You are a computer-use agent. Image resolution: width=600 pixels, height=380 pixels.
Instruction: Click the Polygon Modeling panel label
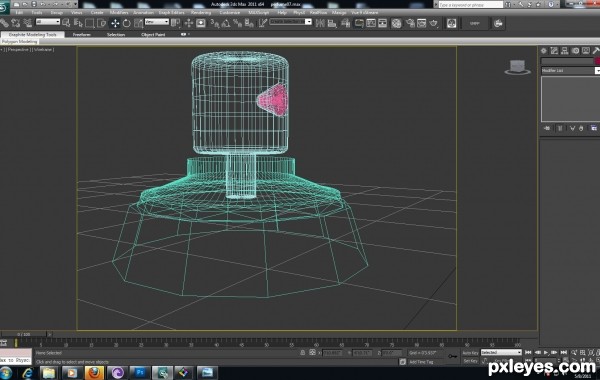click(x=20, y=41)
